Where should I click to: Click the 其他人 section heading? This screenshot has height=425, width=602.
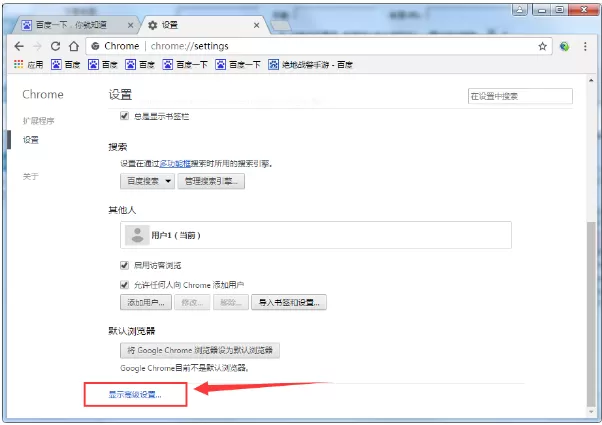click(122, 210)
